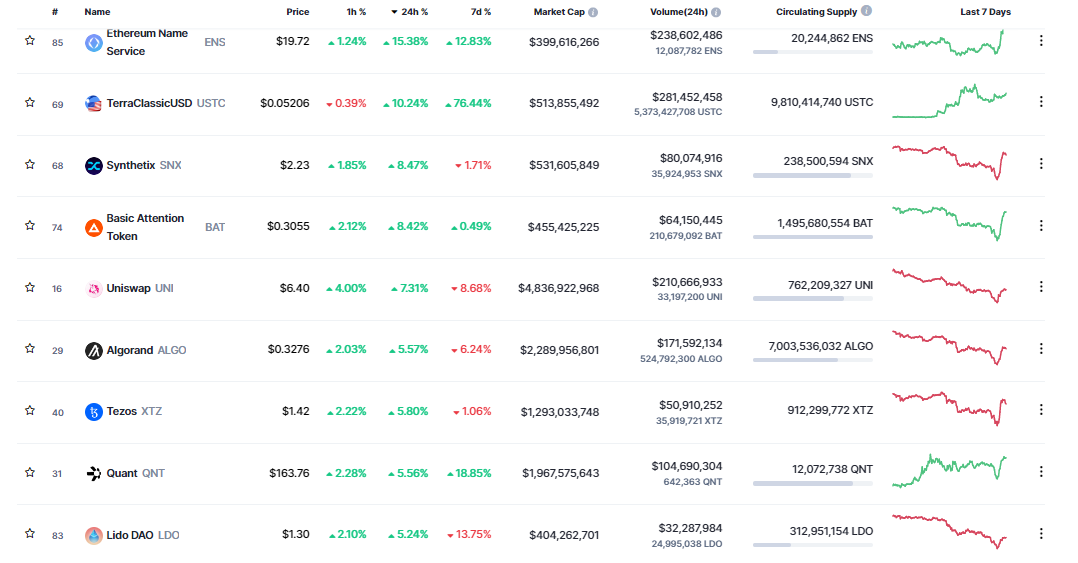Click the TerraClassicUSD 7-day price chart
This screenshot has width=1078, height=563.
[x=950, y=102]
